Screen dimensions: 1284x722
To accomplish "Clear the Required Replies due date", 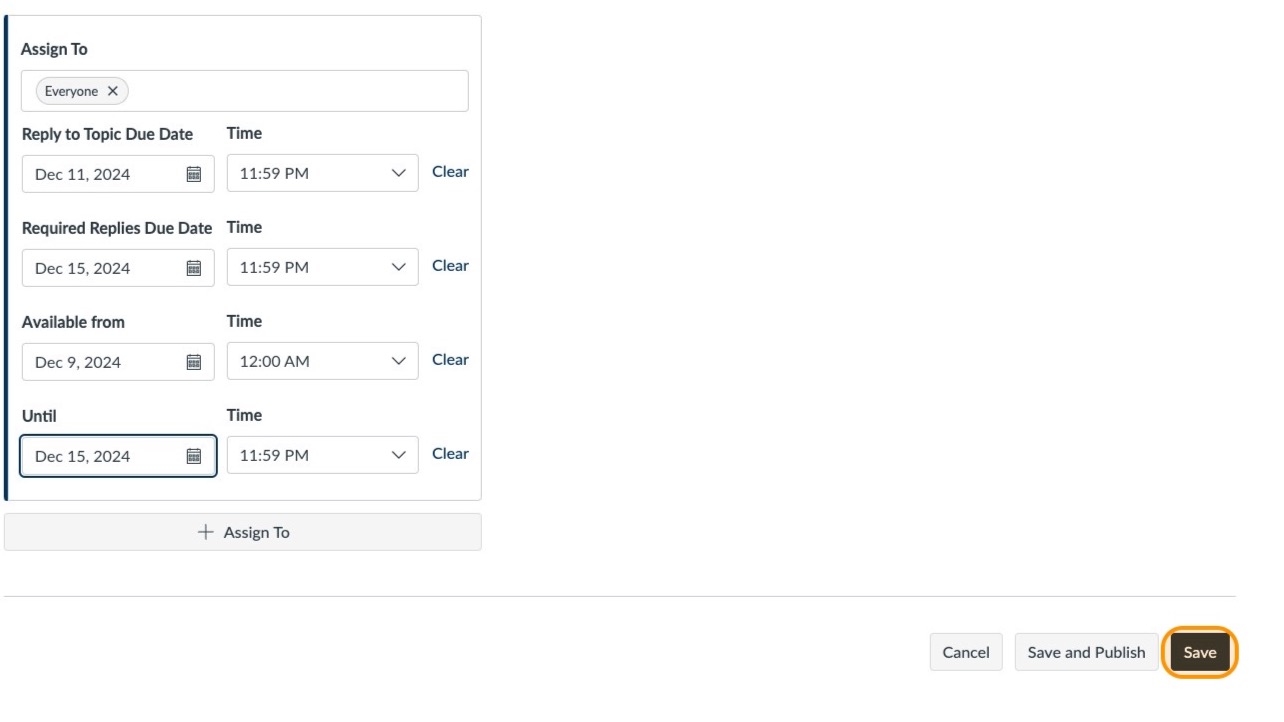I will (x=450, y=265).
